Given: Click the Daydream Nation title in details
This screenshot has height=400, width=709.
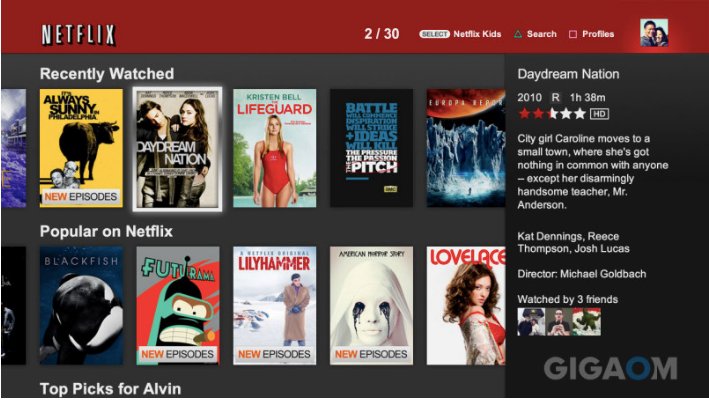Looking at the screenshot, I should 568,74.
